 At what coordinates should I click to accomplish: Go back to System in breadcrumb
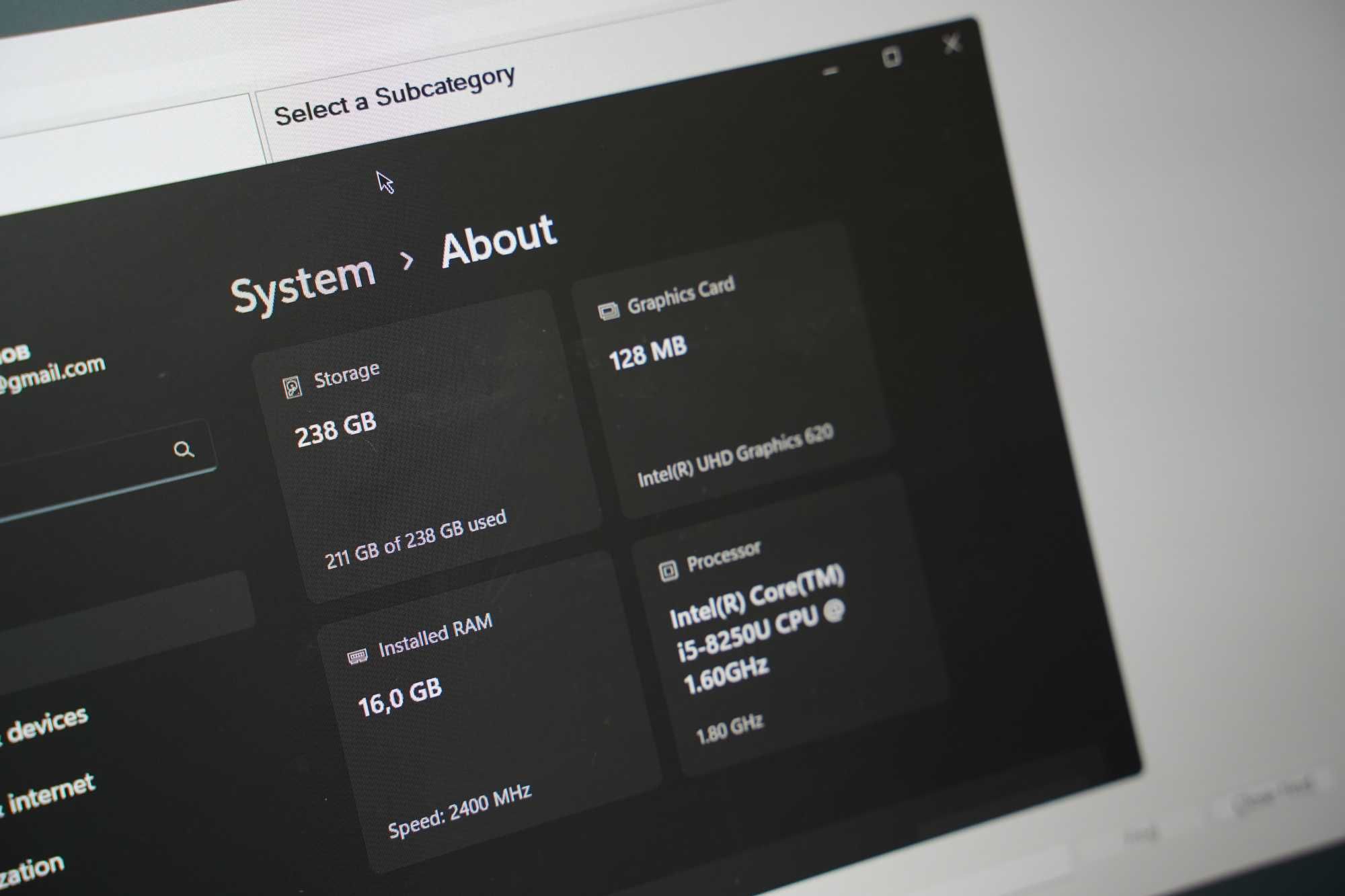pyautogui.click(x=303, y=286)
